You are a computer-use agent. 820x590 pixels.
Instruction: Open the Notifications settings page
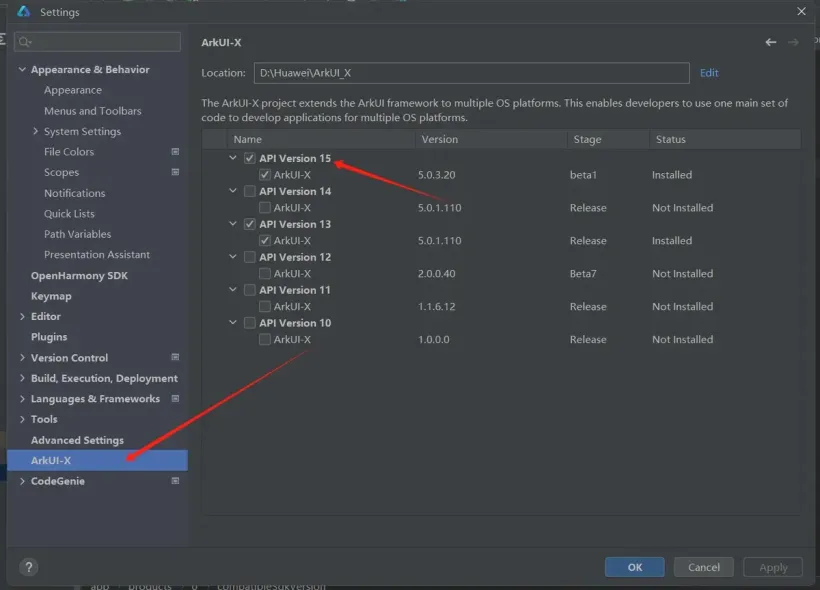point(74,193)
